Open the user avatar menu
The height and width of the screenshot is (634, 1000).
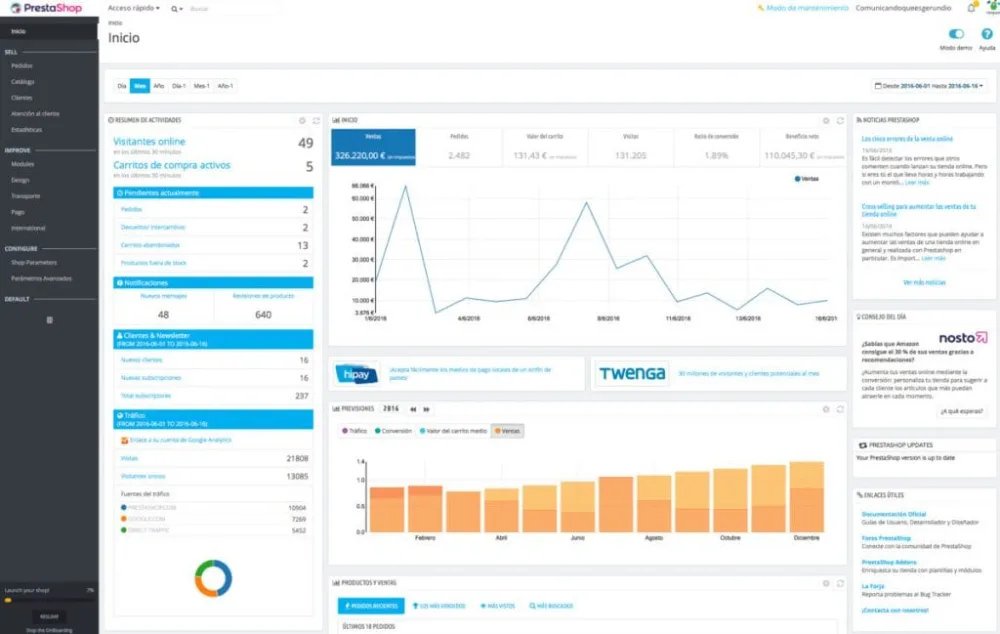pos(992,6)
